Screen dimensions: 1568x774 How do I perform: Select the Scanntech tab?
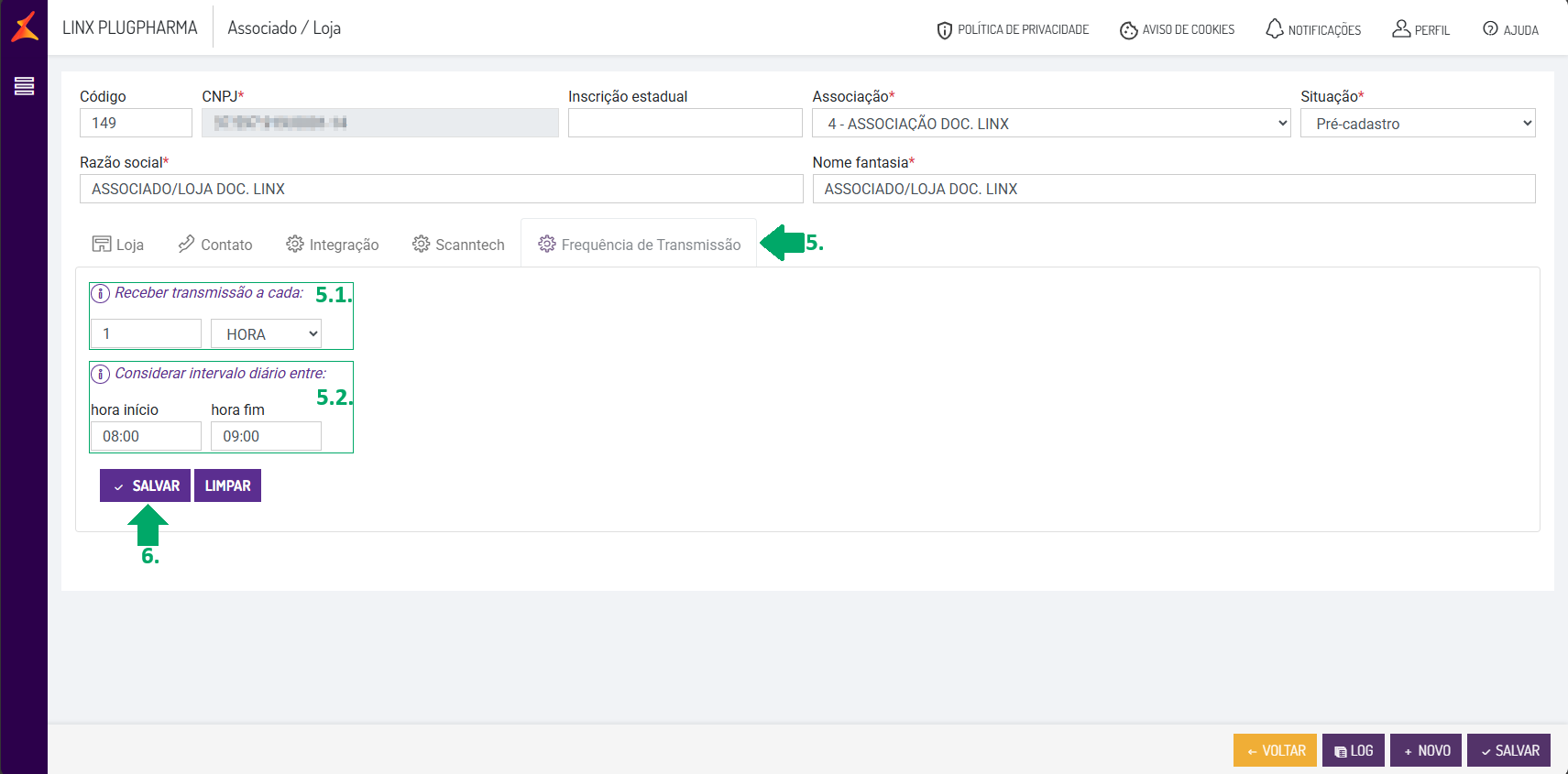point(458,245)
